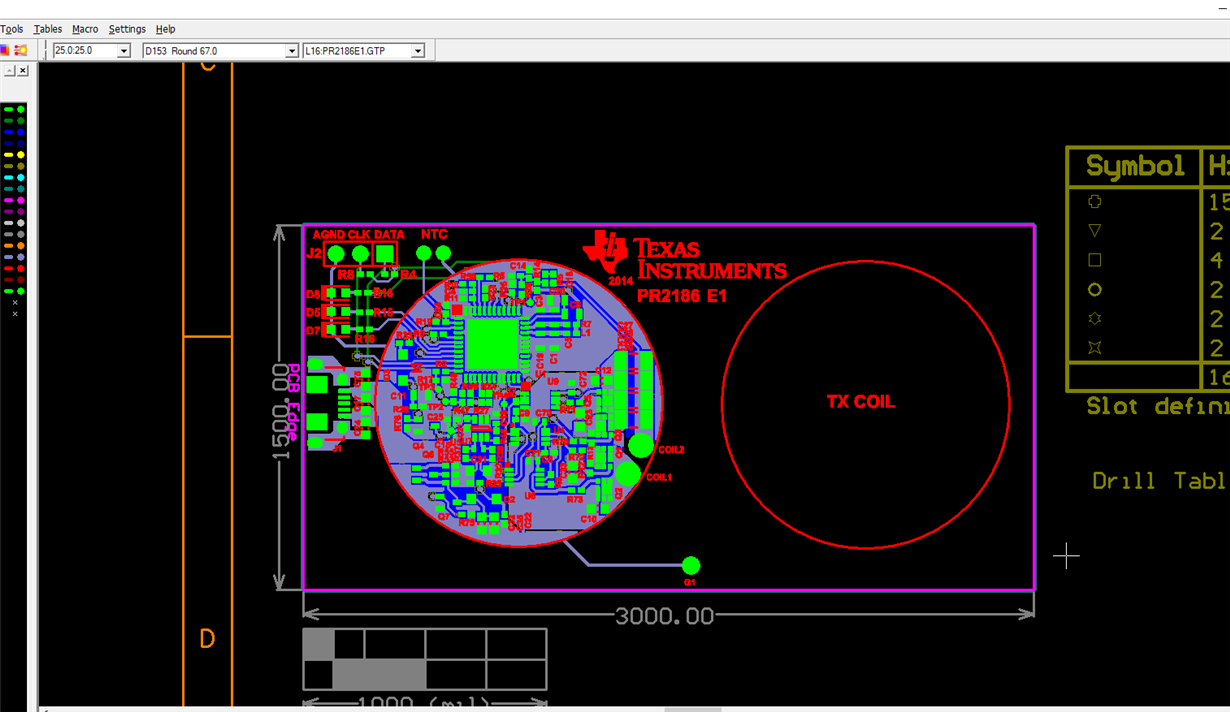Expand the 25.0:25.0 grid dropdown arrow
Viewport: 1230px width, 712px height.
(124, 50)
